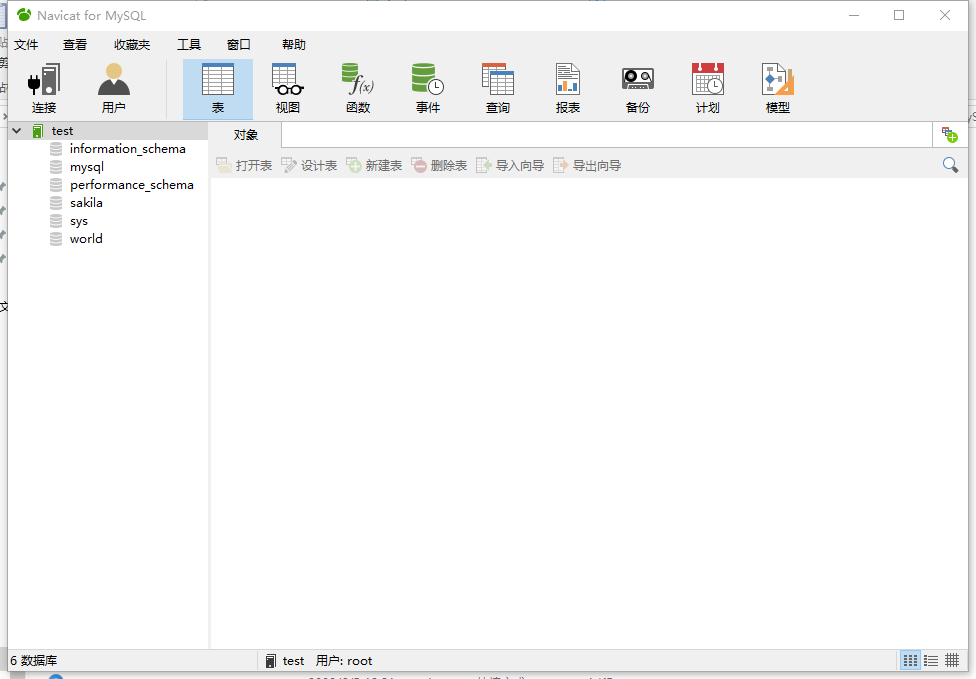The width and height of the screenshot is (976, 679).
Task: Click the sakila database icon
Action: 56,203
